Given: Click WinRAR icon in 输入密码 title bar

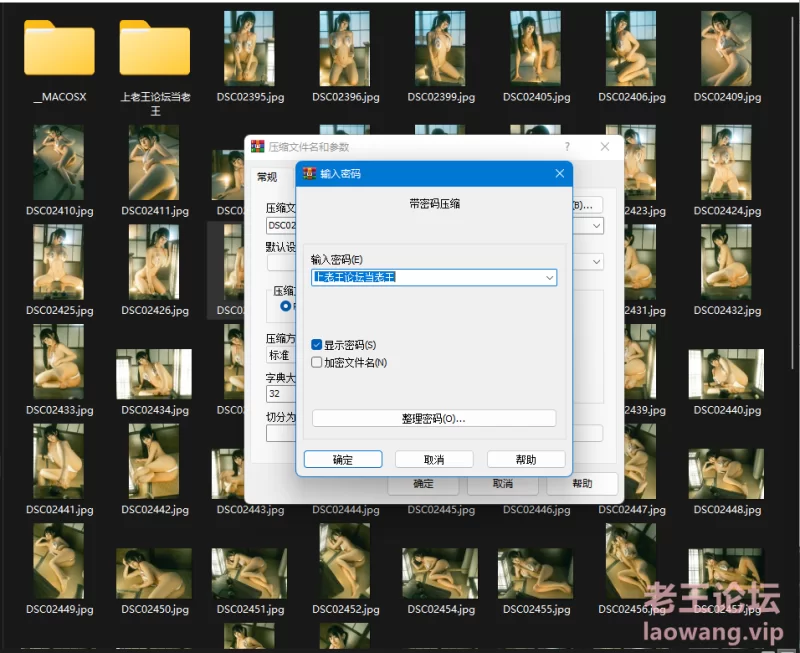Looking at the screenshot, I should [x=309, y=173].
